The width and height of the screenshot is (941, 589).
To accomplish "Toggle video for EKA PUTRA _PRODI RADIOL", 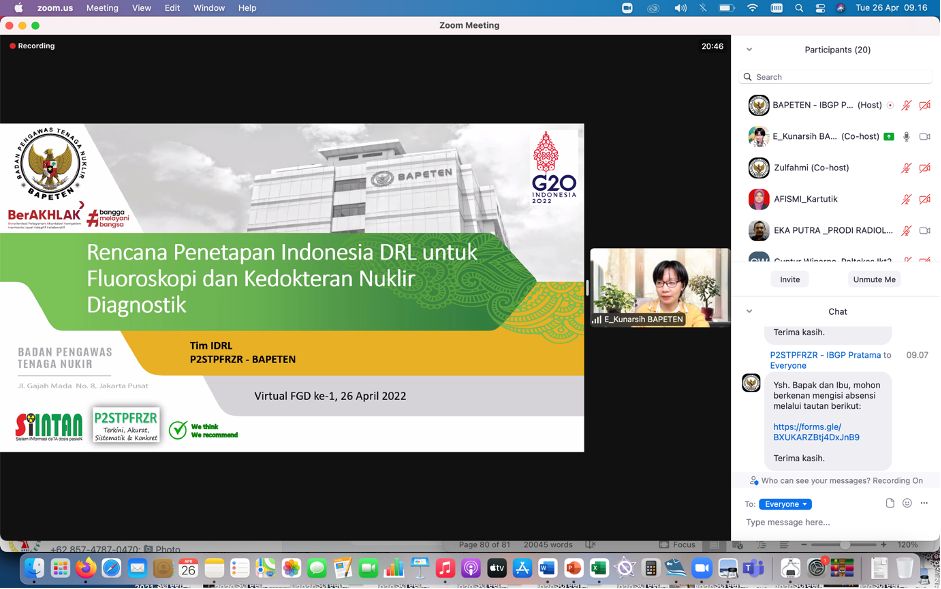I will [925, 230].
